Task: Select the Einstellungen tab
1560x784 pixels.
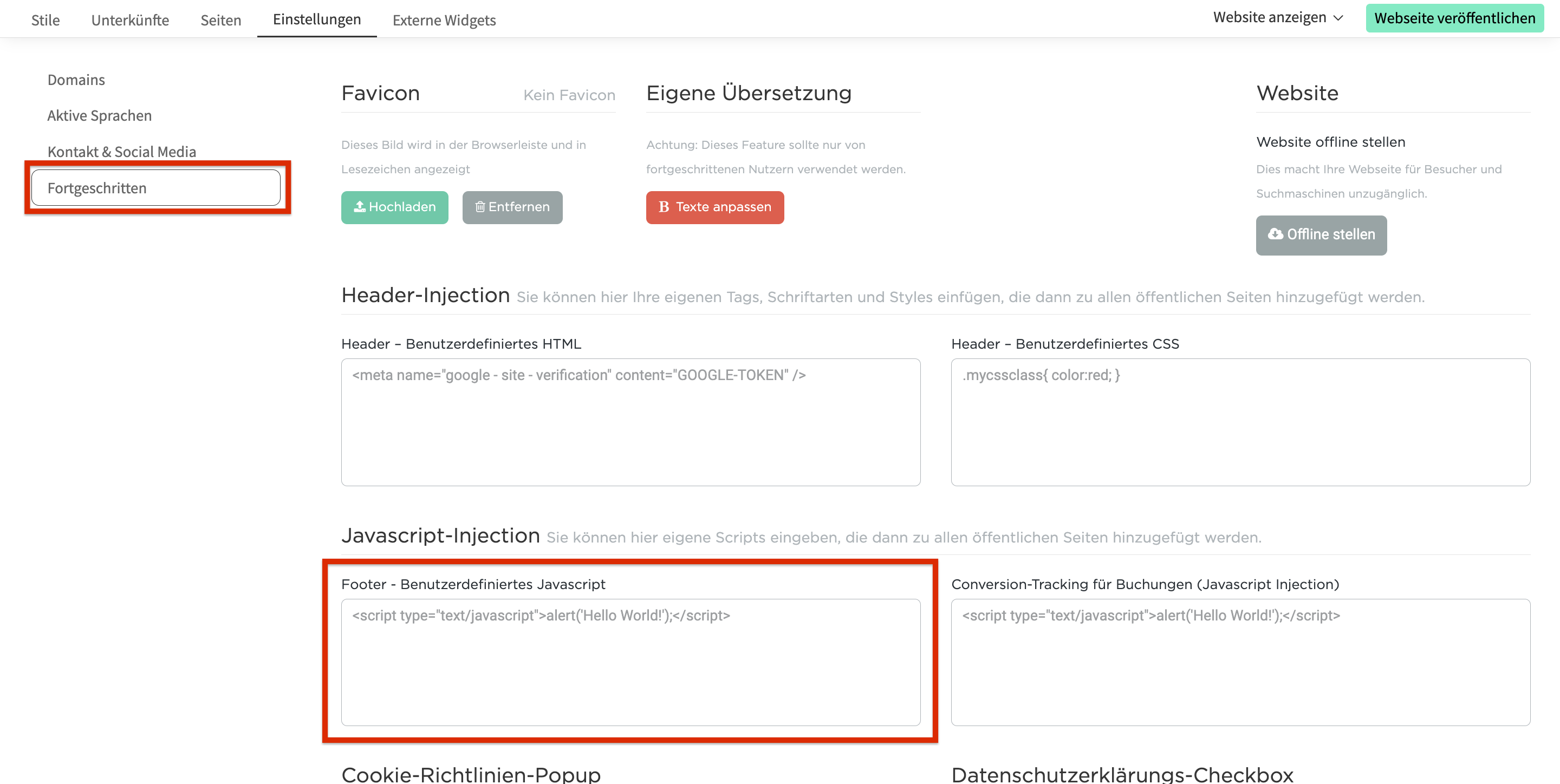Action: click(x=317, y=19)
